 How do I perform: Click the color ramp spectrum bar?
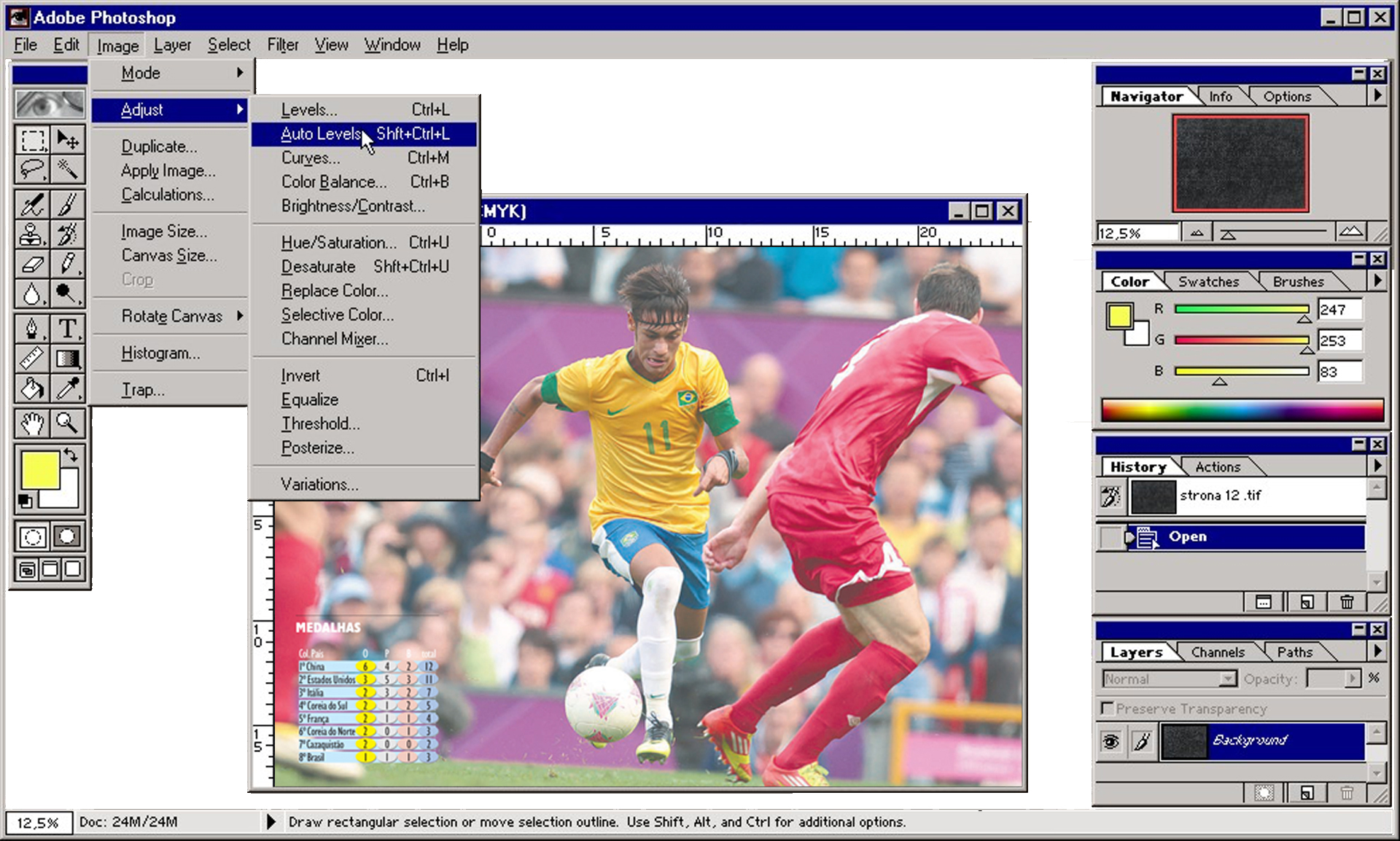pyautogui.click(x=1242, y=410)
